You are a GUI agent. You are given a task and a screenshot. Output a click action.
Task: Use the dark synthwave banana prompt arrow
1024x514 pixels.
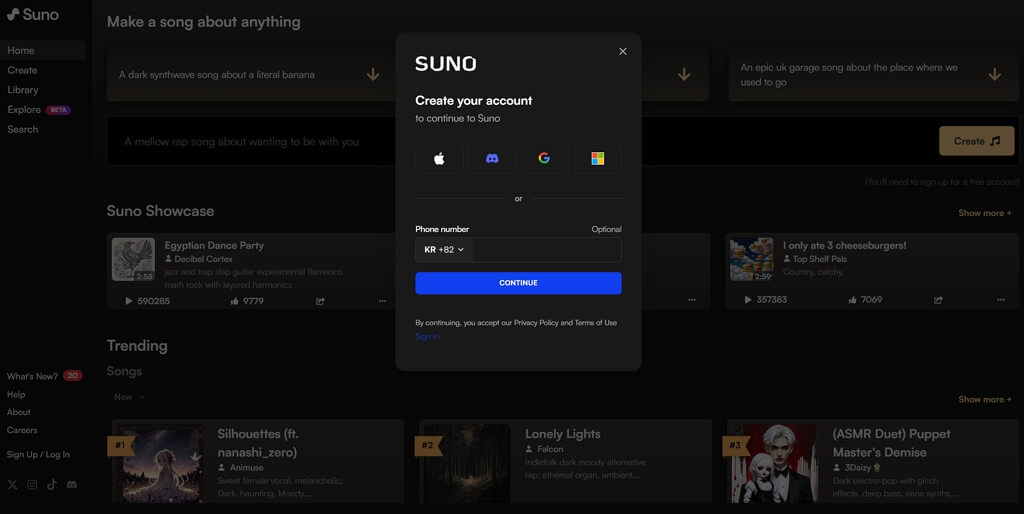pyautogui.click(x=373, y=75)
